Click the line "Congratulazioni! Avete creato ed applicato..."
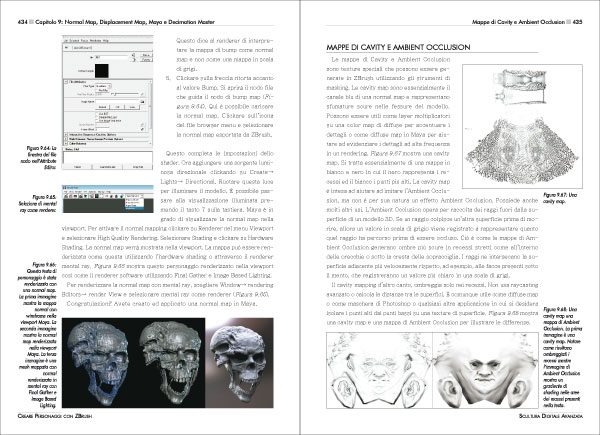Viewport: 600px width, 435px height. pos(162,304)
